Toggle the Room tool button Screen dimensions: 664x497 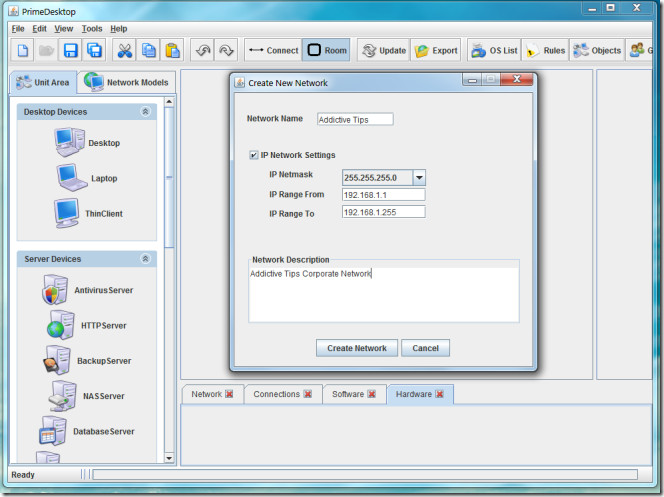point(326,50)
